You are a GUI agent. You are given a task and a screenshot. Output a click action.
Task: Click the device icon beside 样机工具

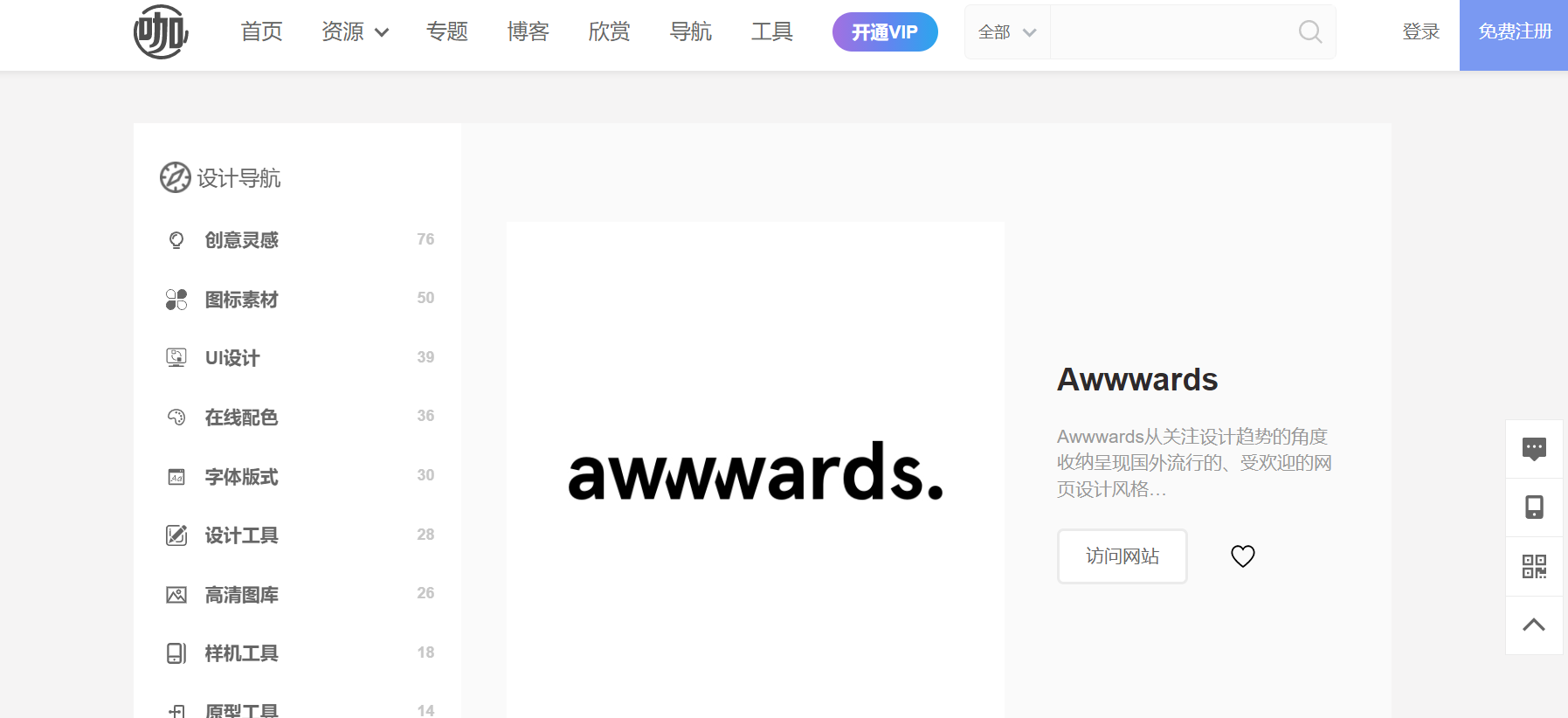[176, 653]
